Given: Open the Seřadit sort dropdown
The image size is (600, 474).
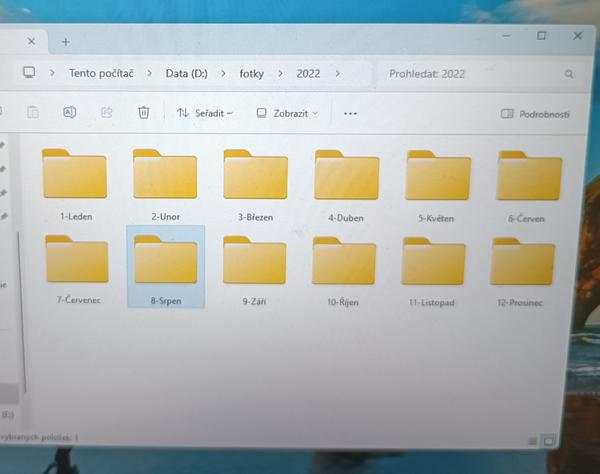Looking at the screenshot, I should (204, 113).
